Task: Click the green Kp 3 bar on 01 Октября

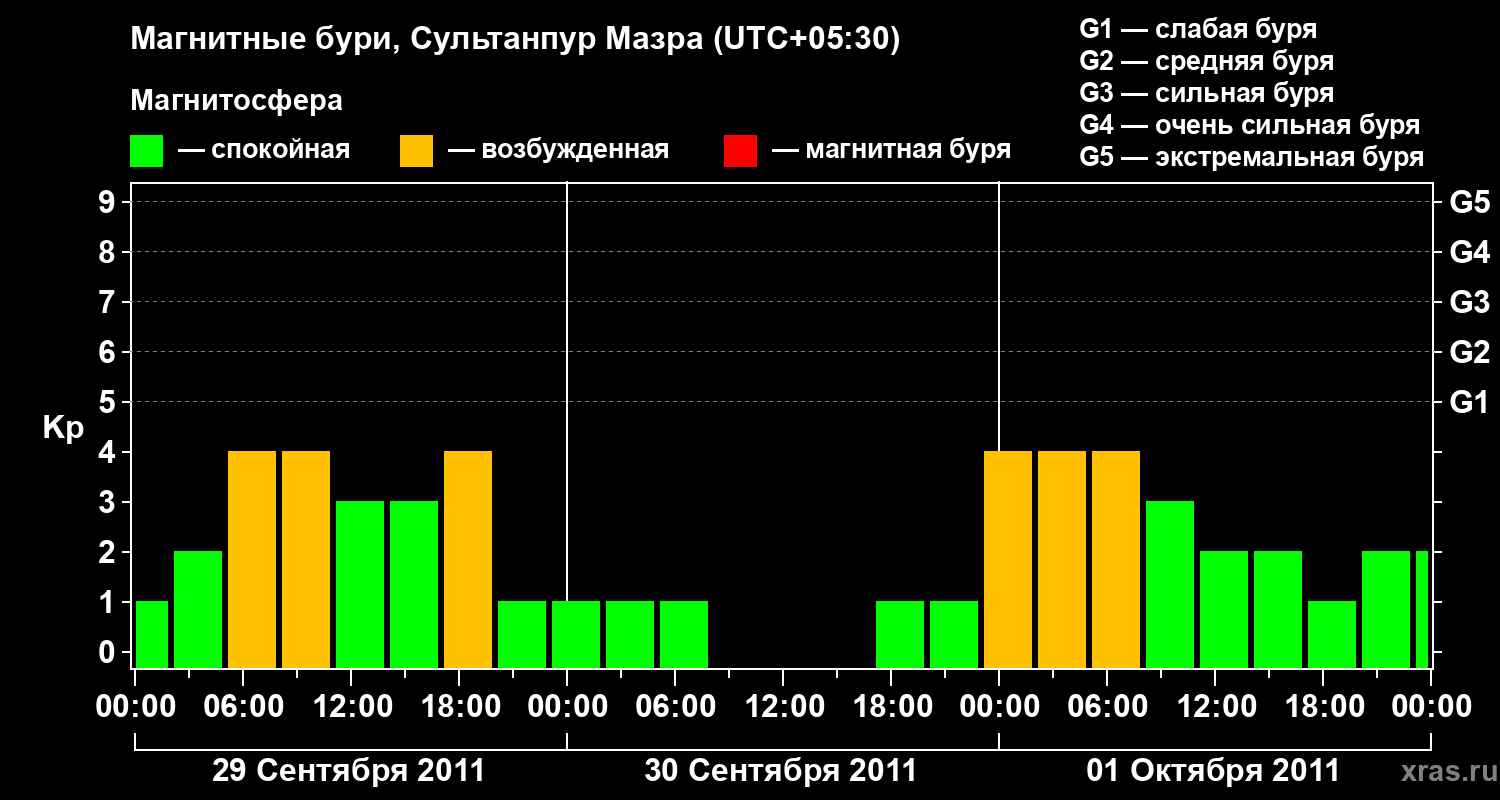Action: (x=1170, y=585)
